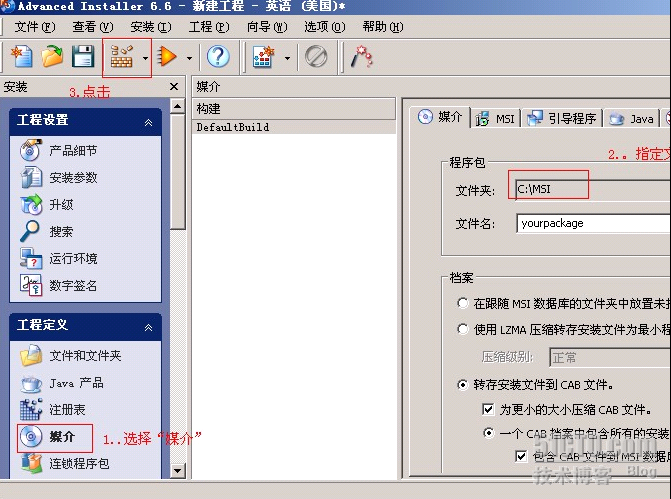Click the grey cancel build icon
Viewport: 671px width, 499px height.
[316, 56]
